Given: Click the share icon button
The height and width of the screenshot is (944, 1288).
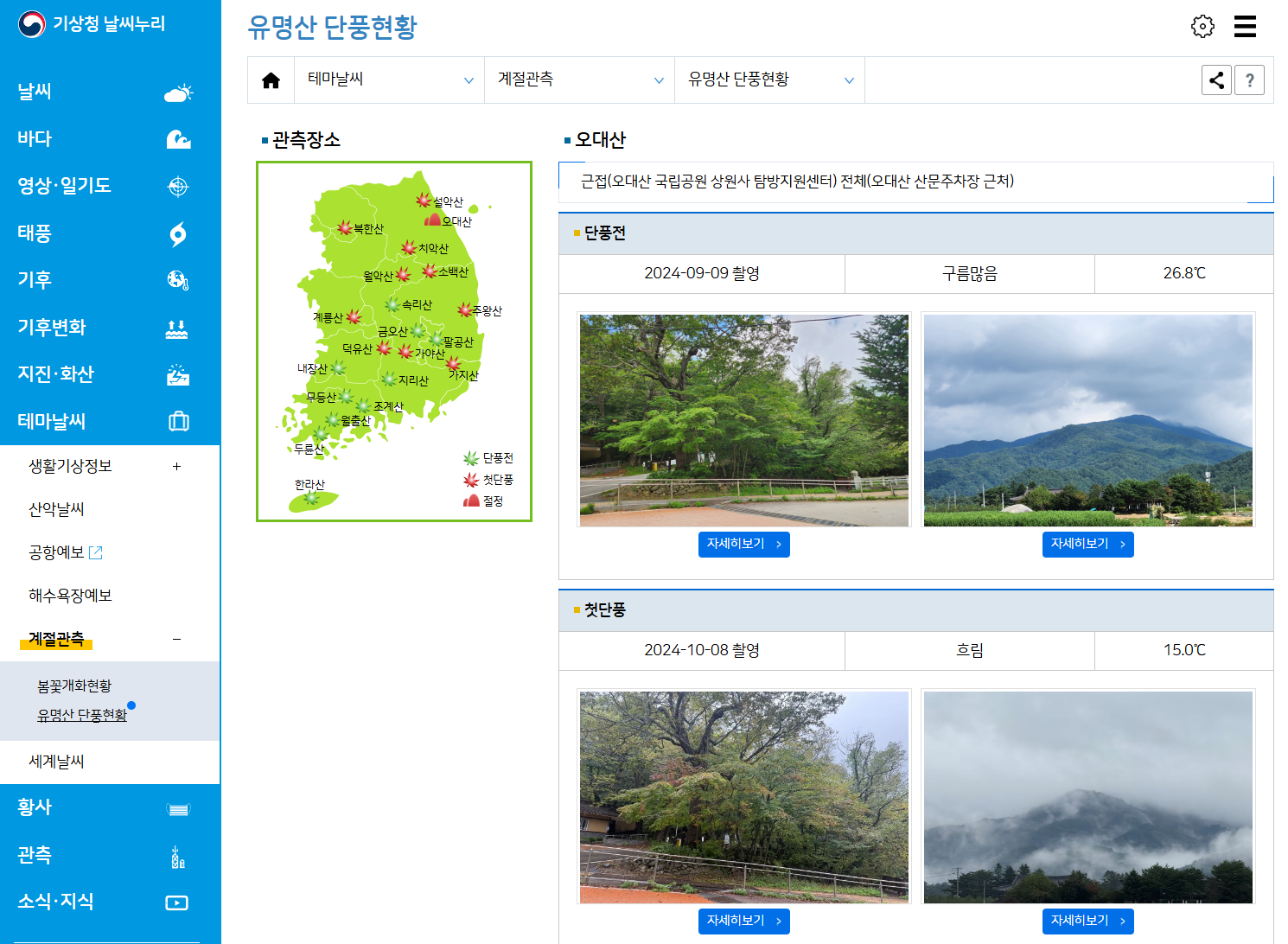Looking at the screenshot, I should tap(1216, 80).
